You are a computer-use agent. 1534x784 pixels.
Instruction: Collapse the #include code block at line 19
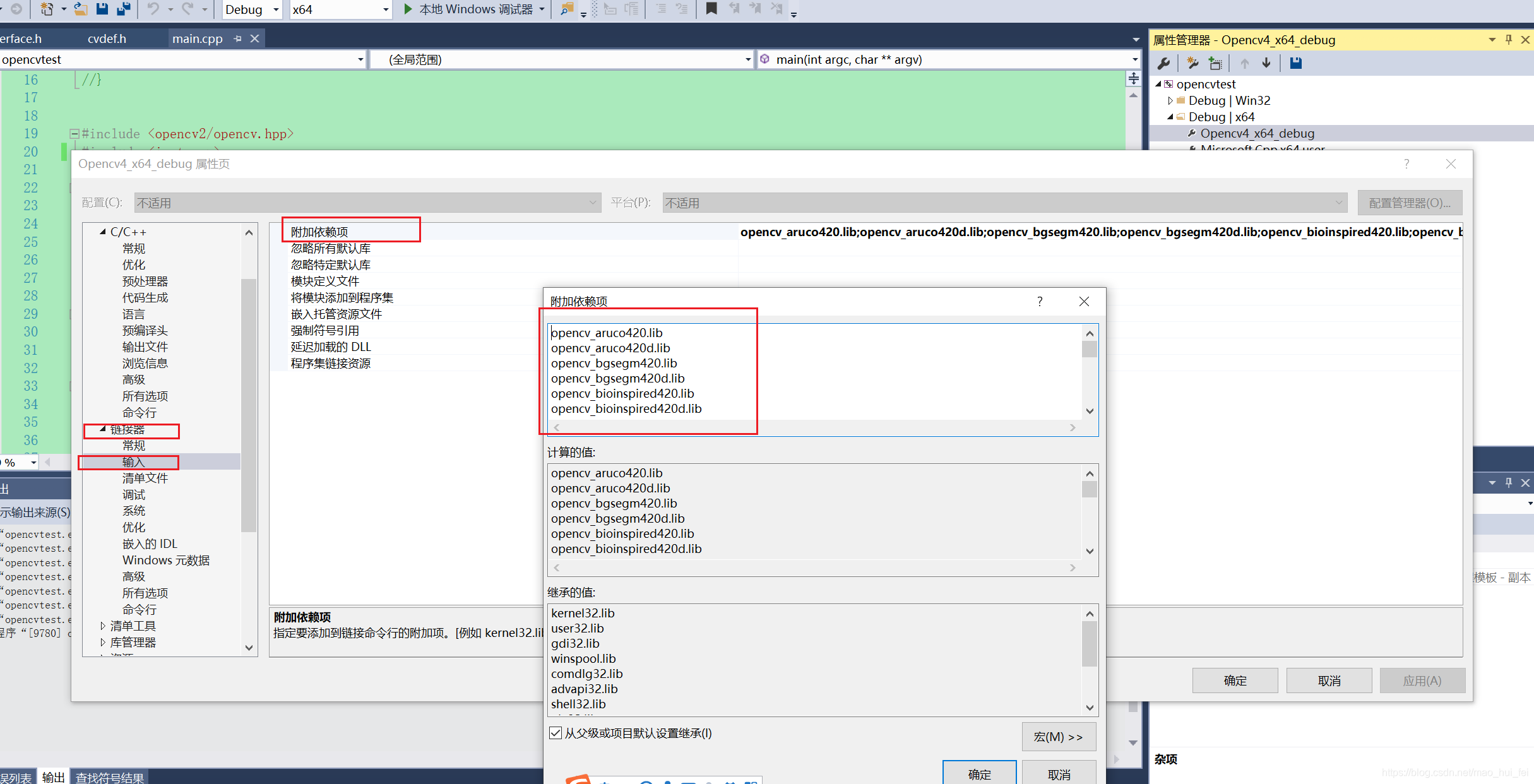click(x=74, y=134)
